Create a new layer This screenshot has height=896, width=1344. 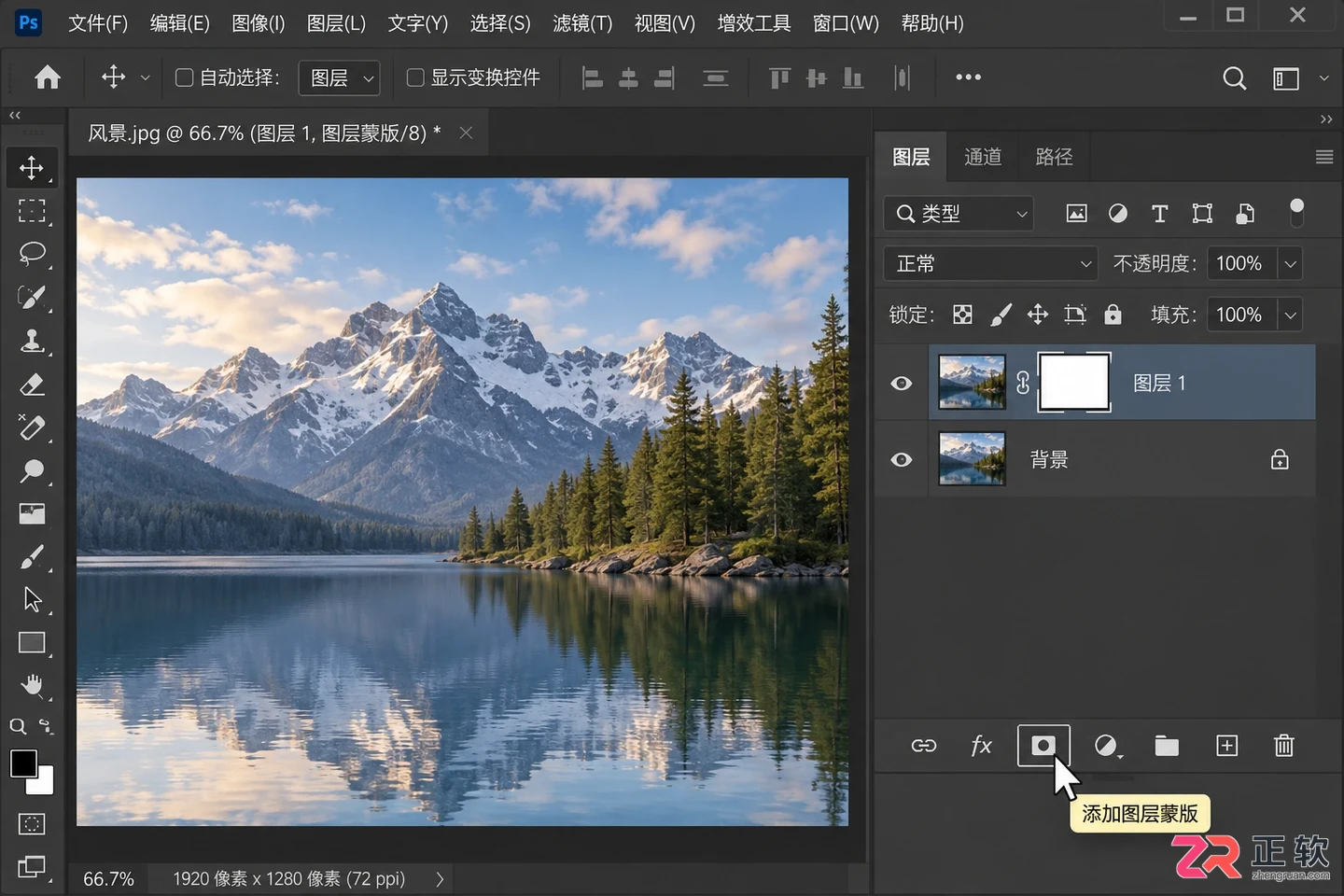(1226, 746)
